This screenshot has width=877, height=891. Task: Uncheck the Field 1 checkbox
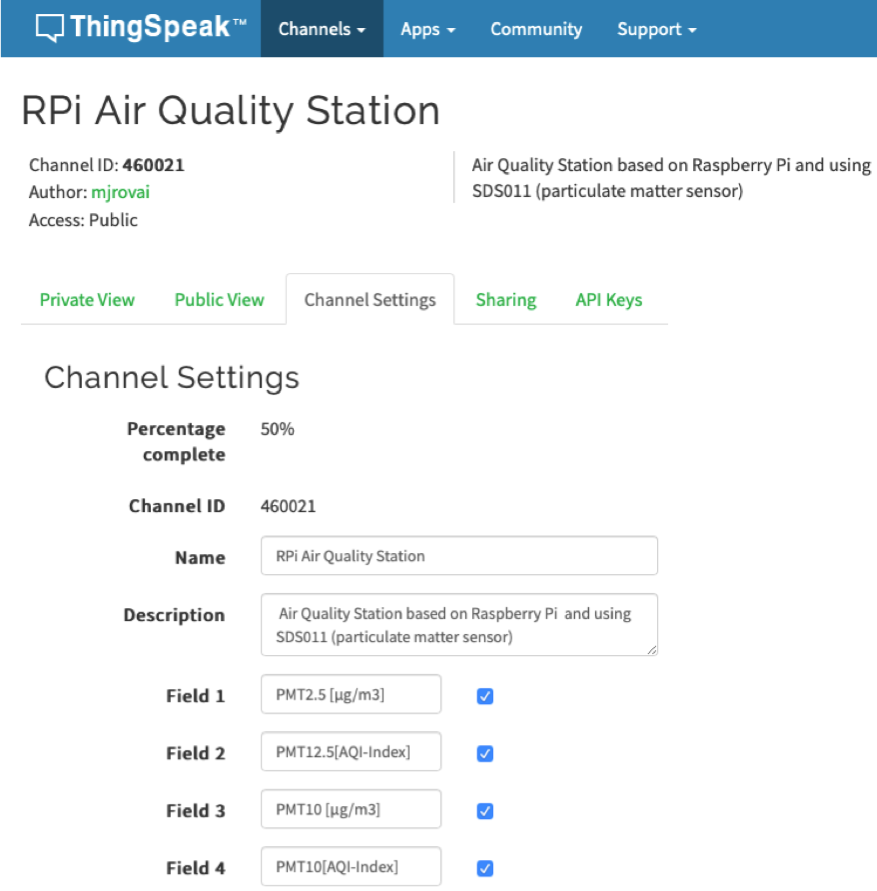pyautogui.click(x=485, y=696)
